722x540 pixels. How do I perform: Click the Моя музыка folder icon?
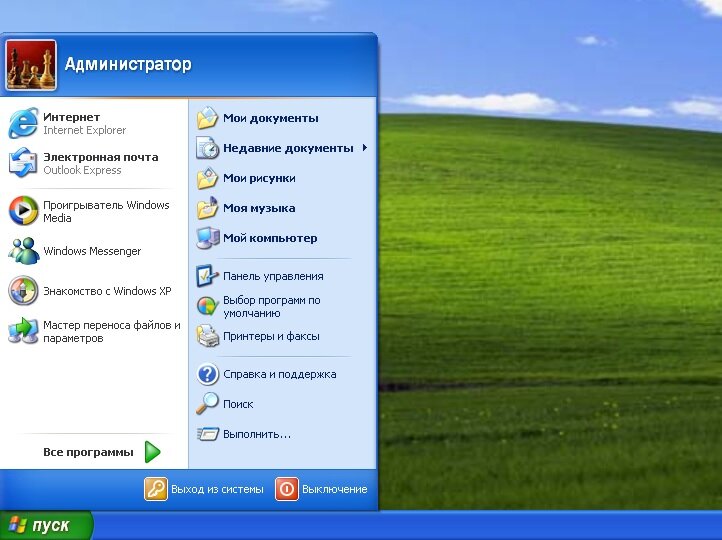pyautogui.click(x=208, y=208)
